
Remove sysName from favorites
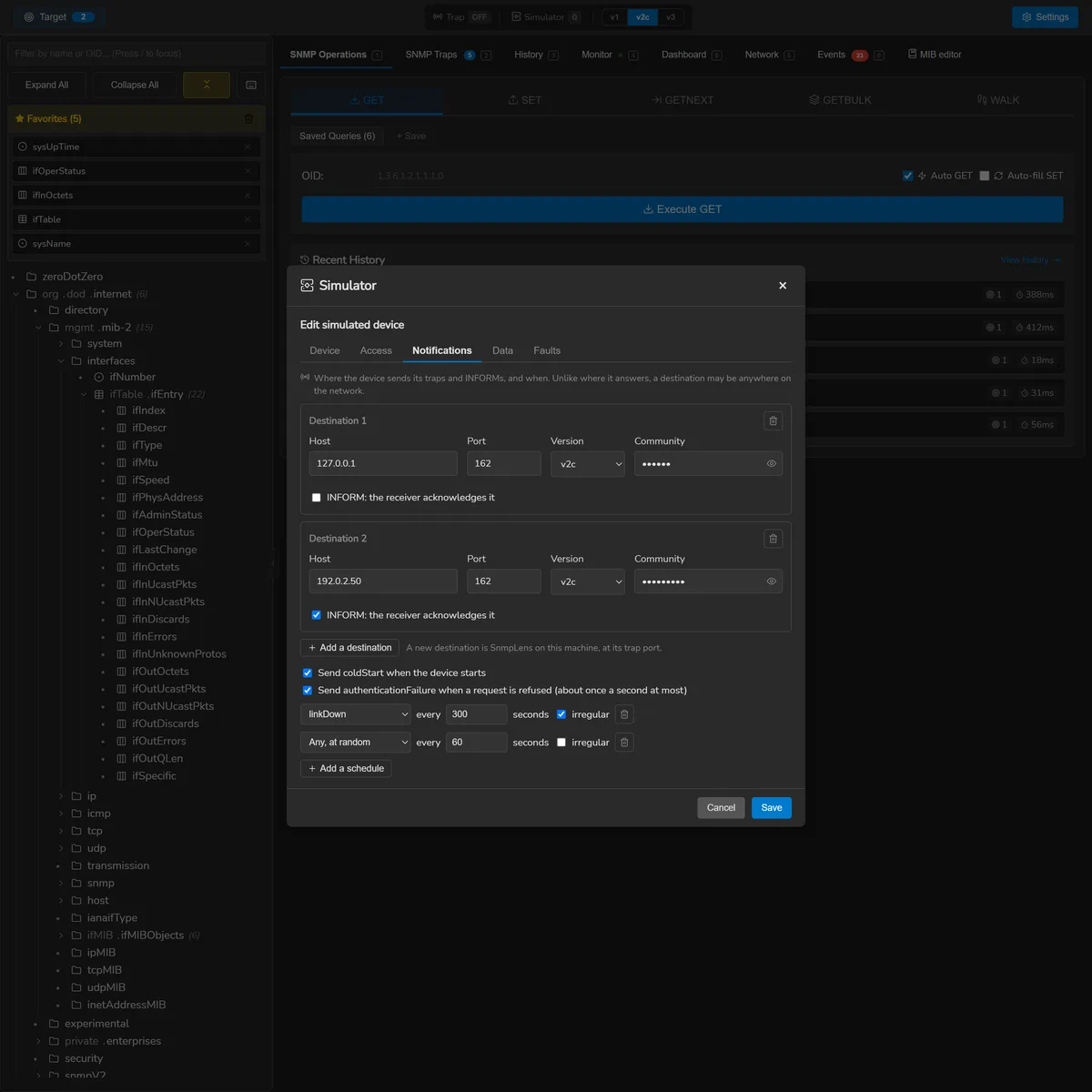(248, 244)
